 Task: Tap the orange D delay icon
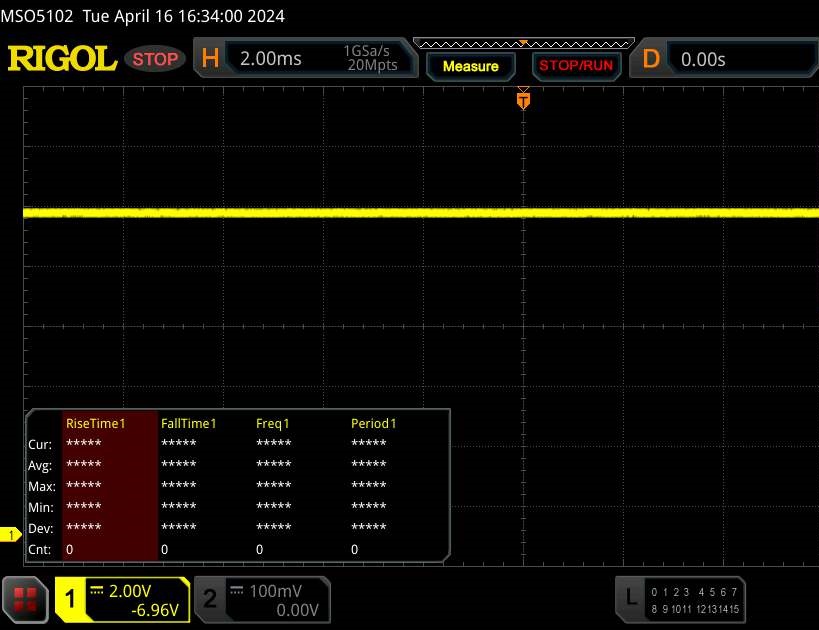(x=651, y=59)
